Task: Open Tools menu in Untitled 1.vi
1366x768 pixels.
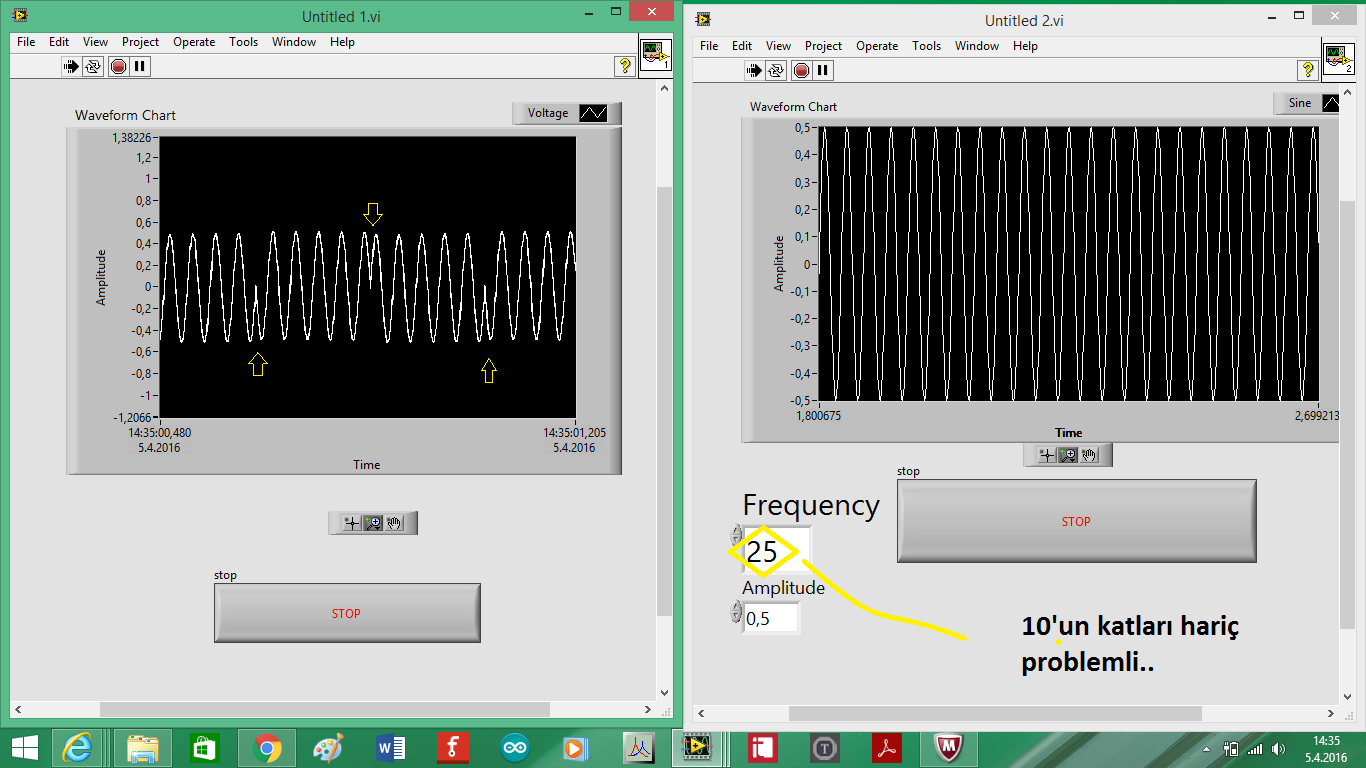Action: [x=244, y=42]
